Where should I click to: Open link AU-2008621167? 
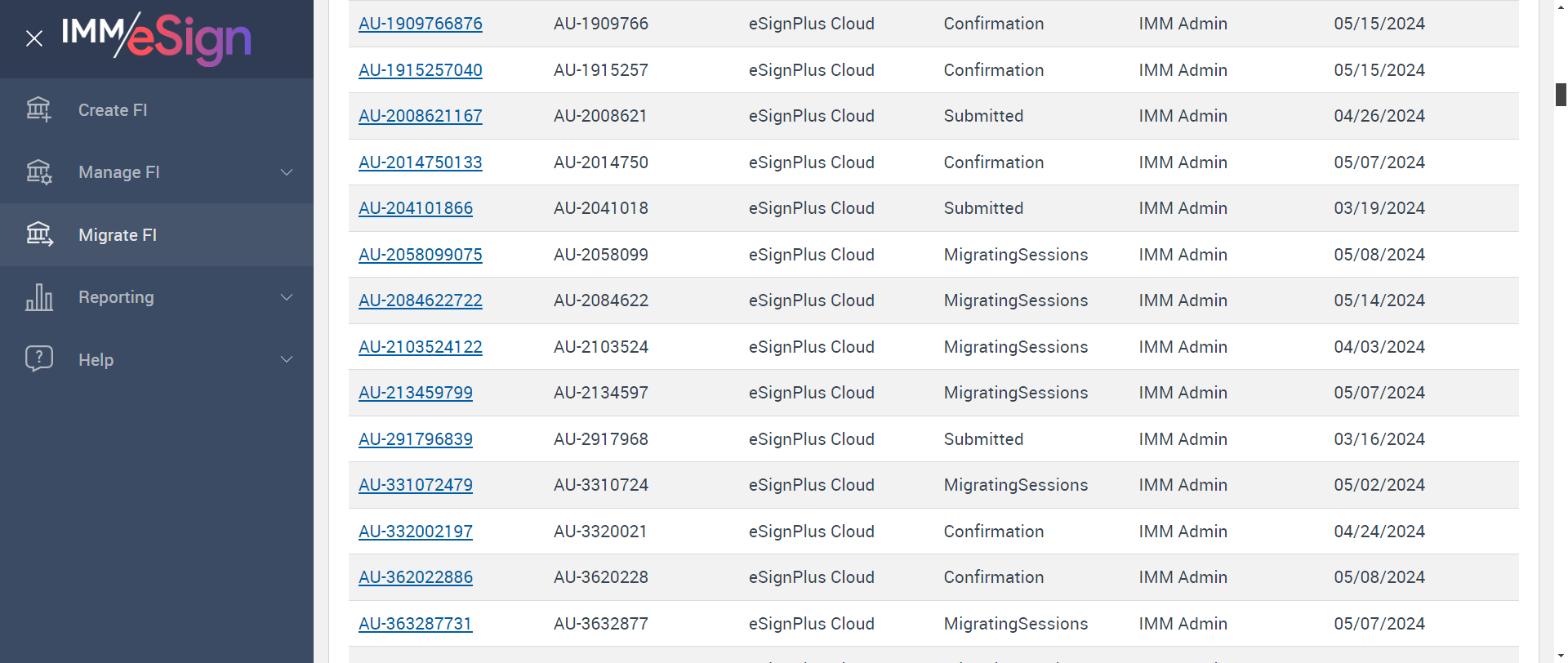point(420,116)
